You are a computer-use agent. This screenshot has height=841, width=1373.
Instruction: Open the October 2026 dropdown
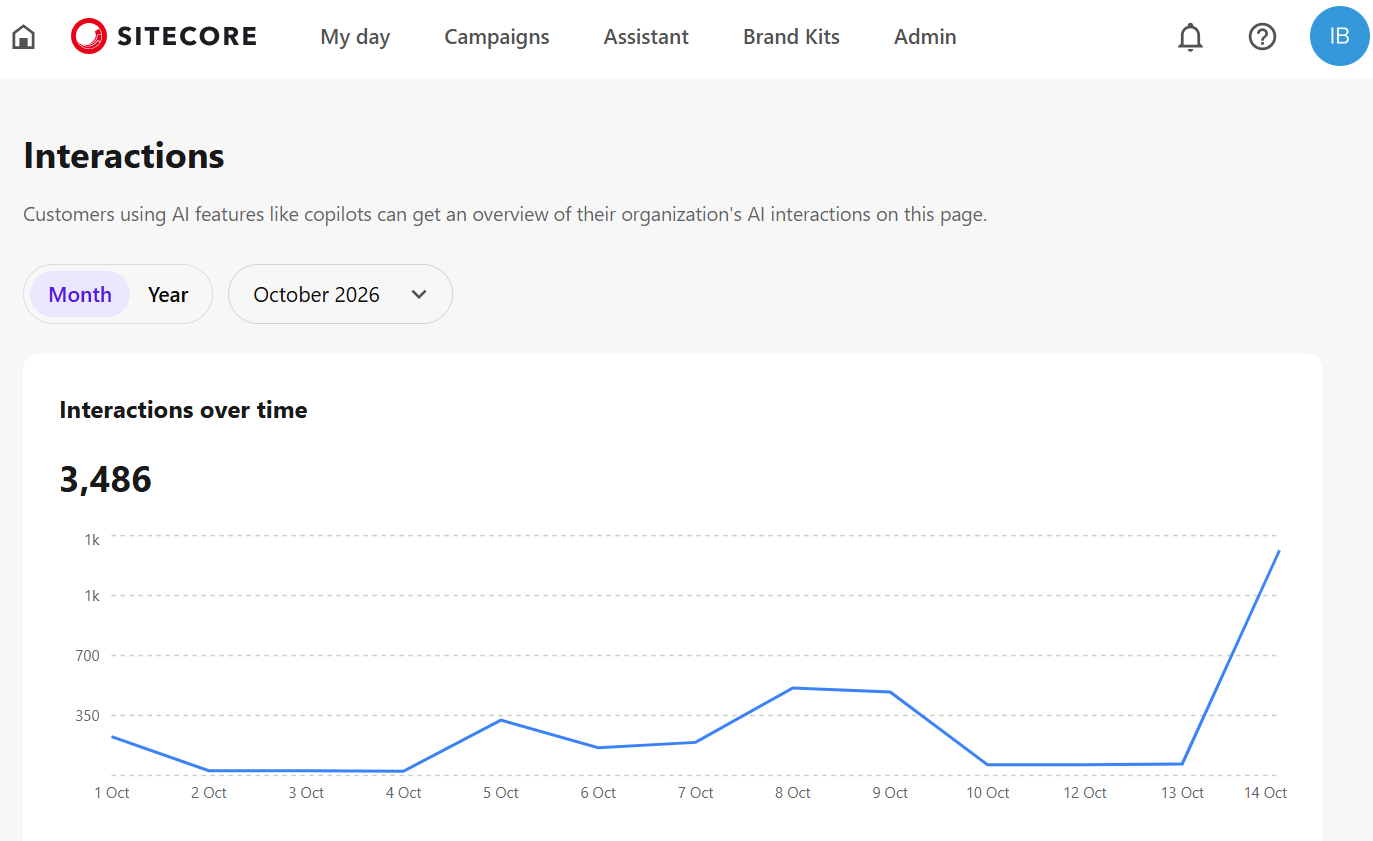click(340, 294)
